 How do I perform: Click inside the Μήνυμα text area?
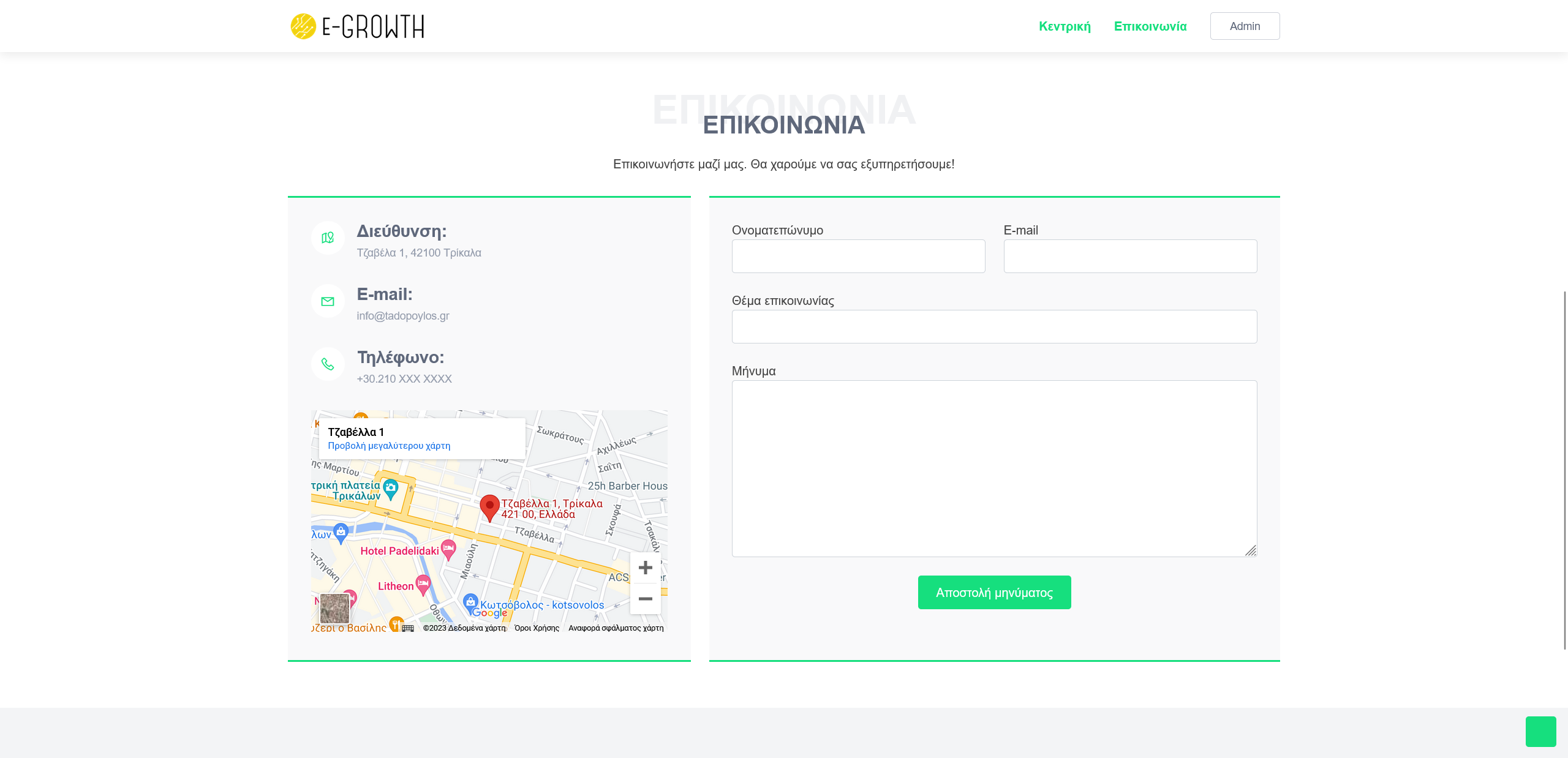click(994, 468)
